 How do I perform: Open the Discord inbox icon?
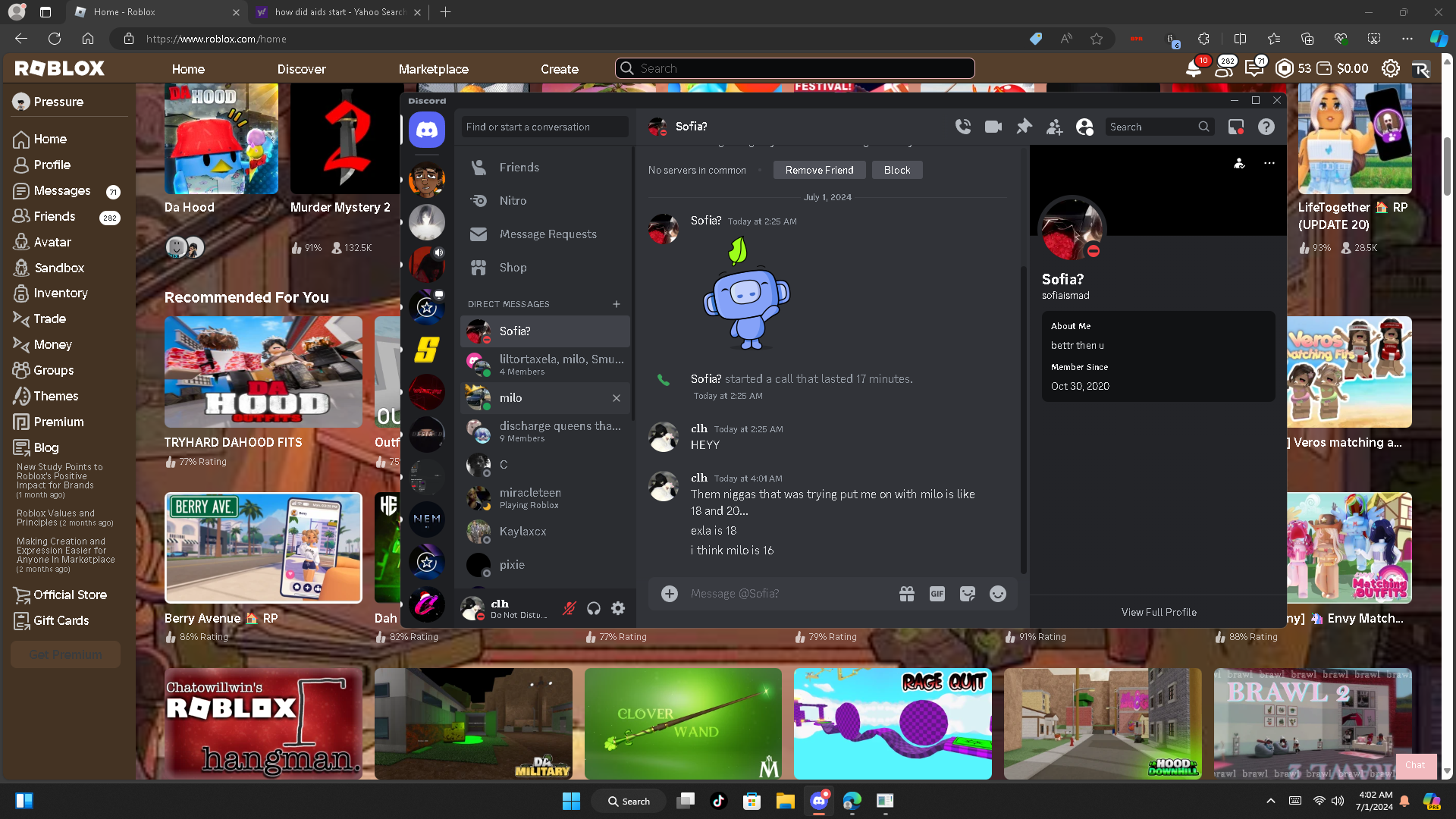click(x=1236, y=127)
